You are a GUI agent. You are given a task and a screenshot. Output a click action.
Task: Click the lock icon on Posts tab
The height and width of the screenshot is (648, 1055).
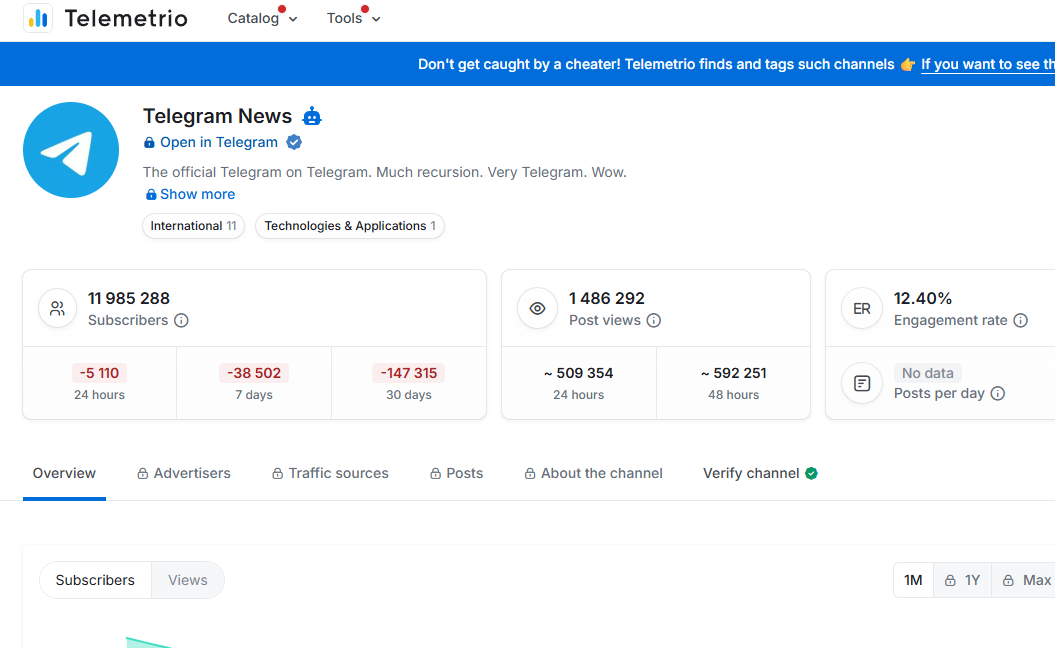pyautogui.click(x=435, y=474)
